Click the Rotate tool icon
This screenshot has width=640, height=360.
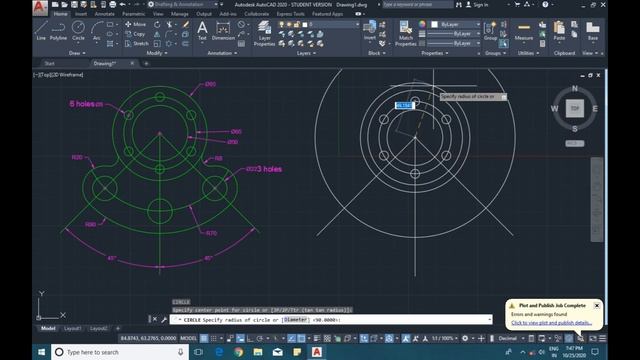click(157, 24)
